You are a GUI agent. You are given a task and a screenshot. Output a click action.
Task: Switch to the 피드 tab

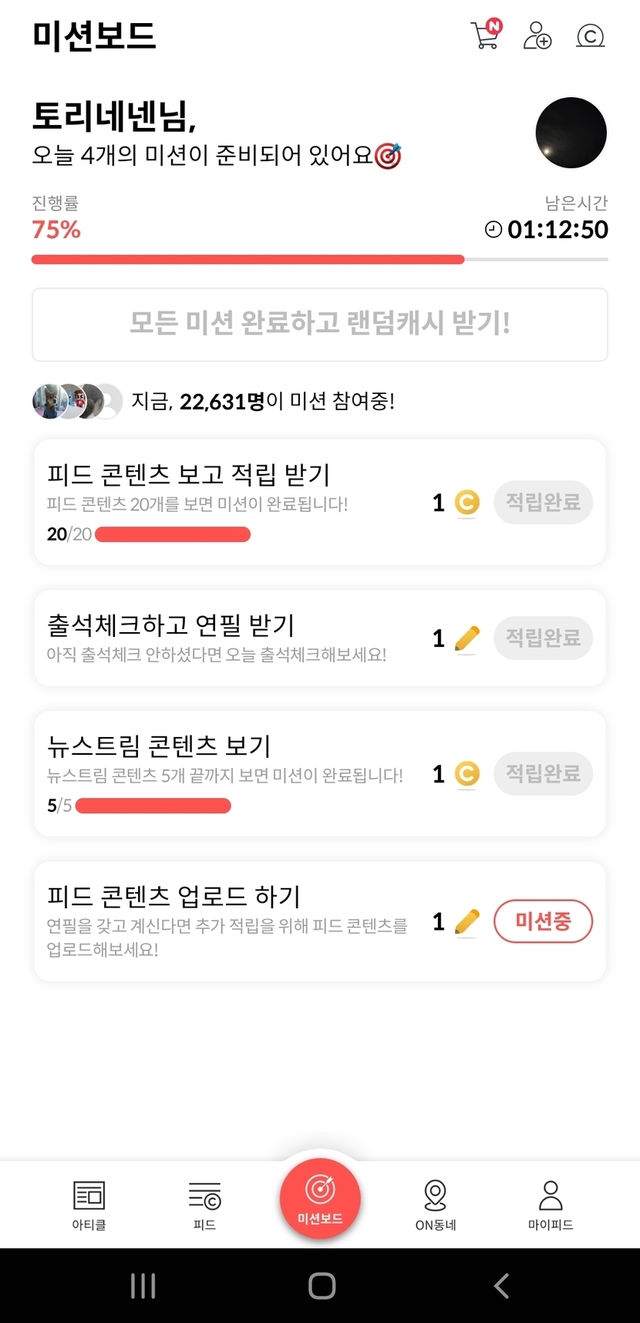(x=204, y=1203)
